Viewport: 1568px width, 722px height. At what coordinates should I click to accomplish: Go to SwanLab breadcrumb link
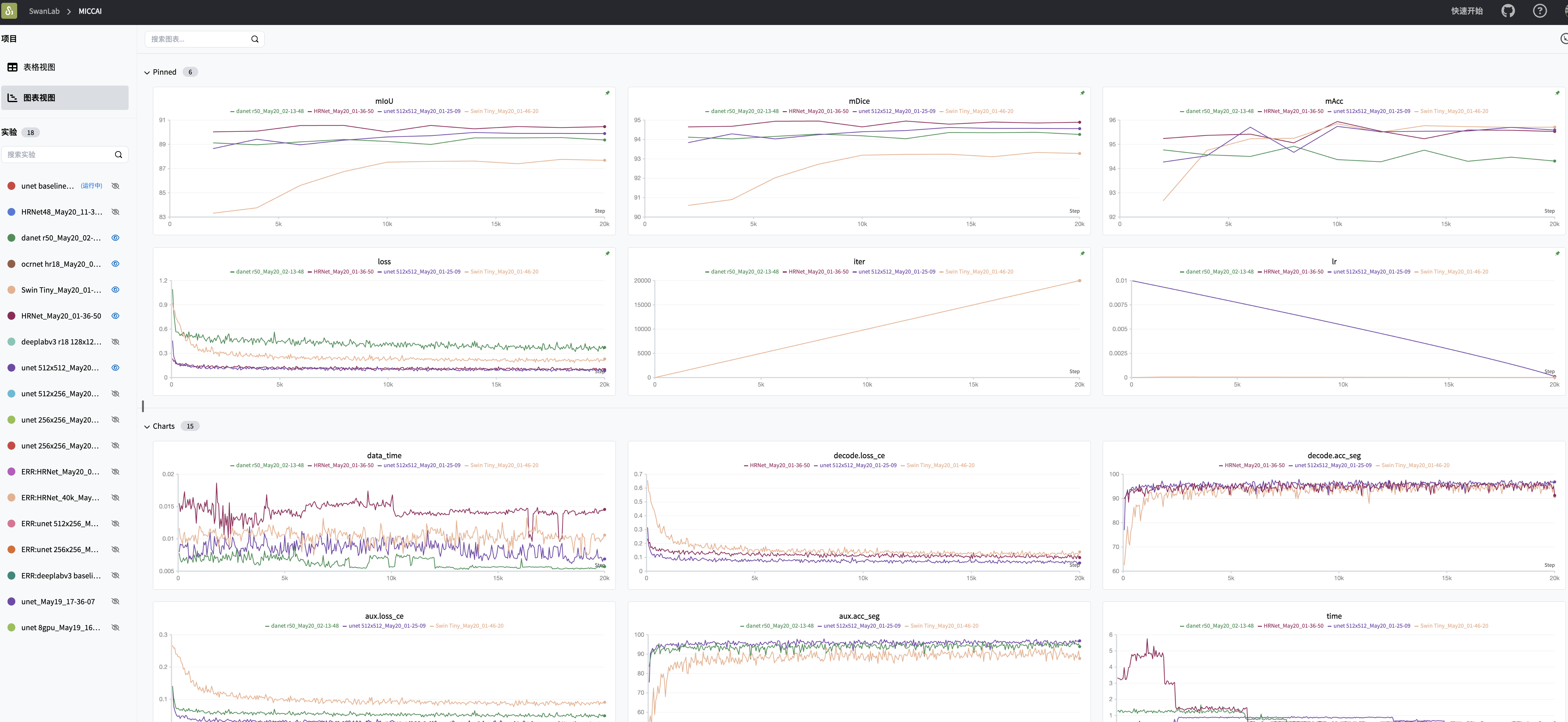[x=44, y=11]
